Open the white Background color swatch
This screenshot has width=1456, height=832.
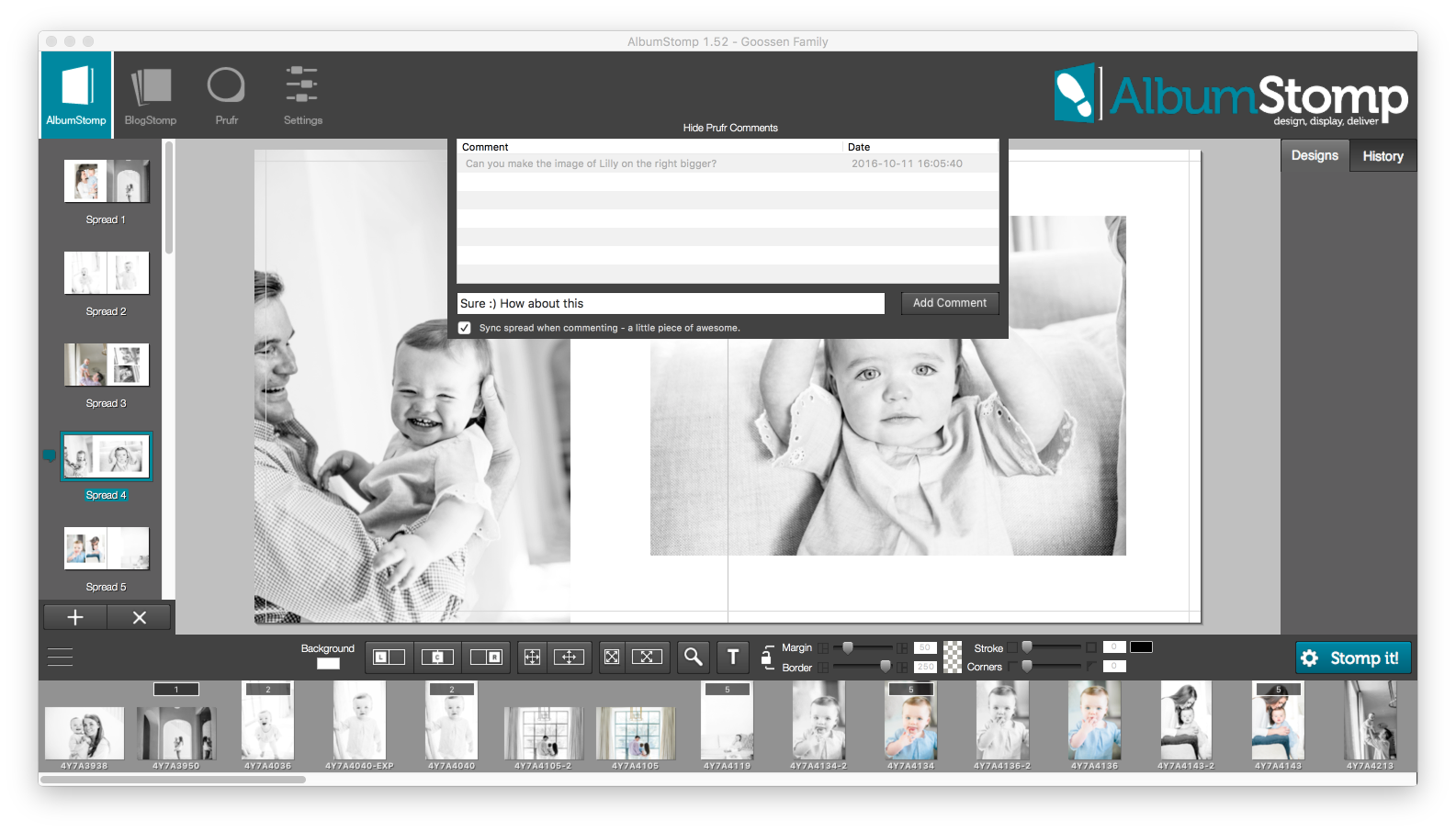tap(328, 664)
